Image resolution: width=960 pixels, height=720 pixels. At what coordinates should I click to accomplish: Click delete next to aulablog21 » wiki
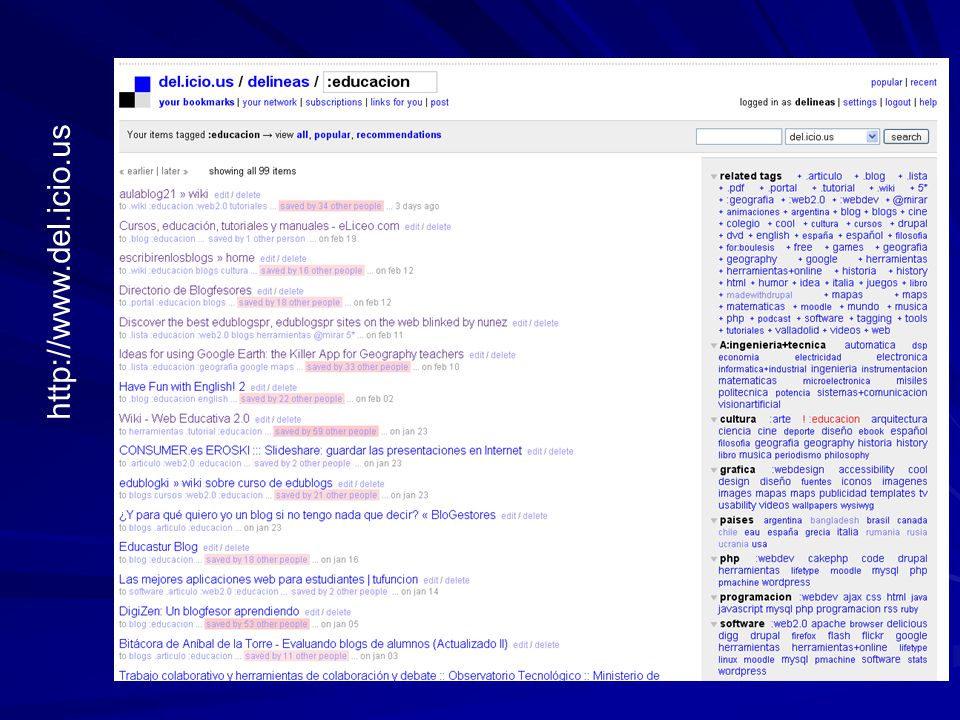[x=248, y=195]
